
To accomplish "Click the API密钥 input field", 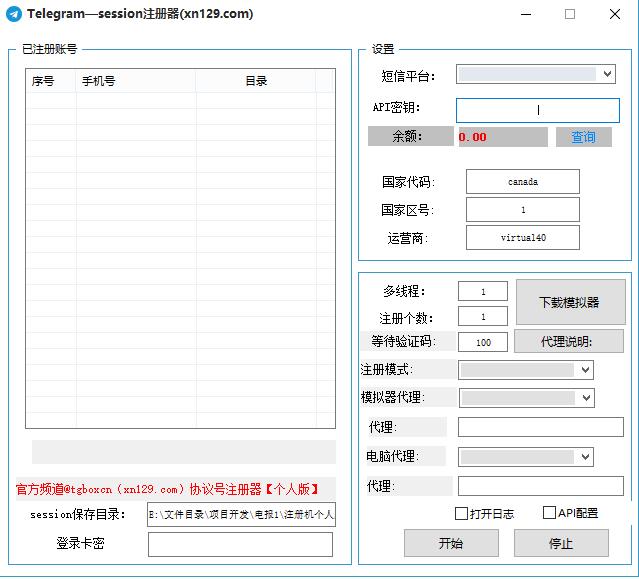I will [538, 110].
